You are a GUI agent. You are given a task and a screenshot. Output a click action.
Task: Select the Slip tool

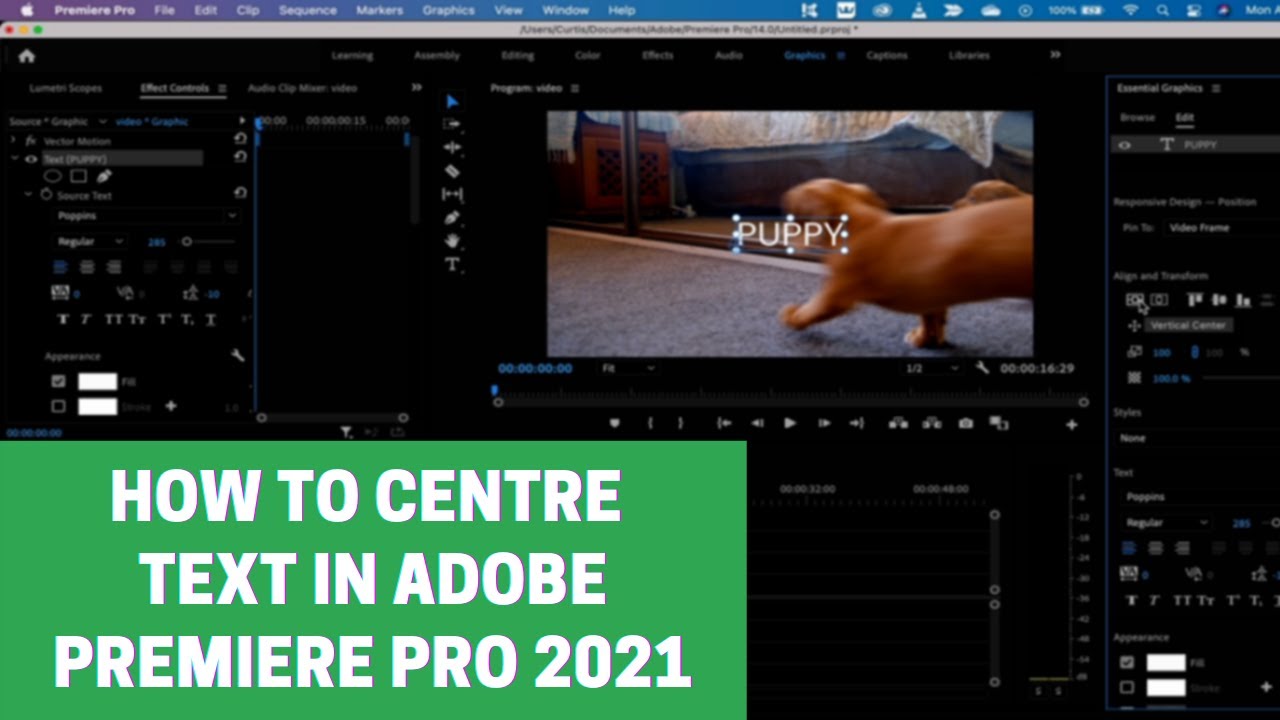click(x=452, y=194)
